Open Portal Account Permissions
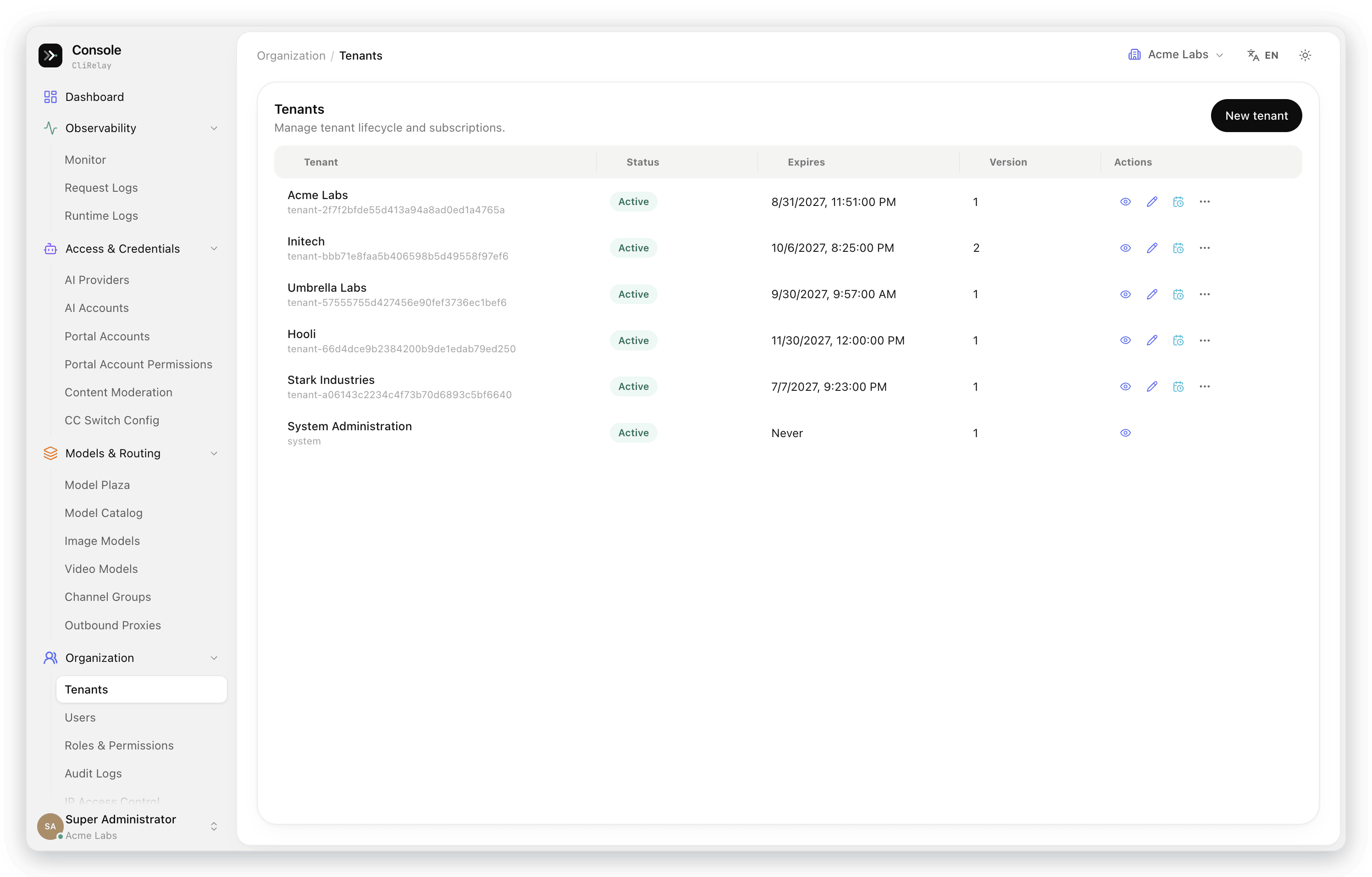This screenshot has width=1372, height=877. point(138,364)
